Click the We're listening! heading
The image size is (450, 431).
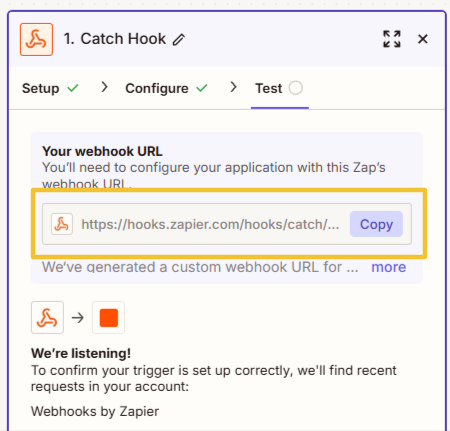pos(81,353)
